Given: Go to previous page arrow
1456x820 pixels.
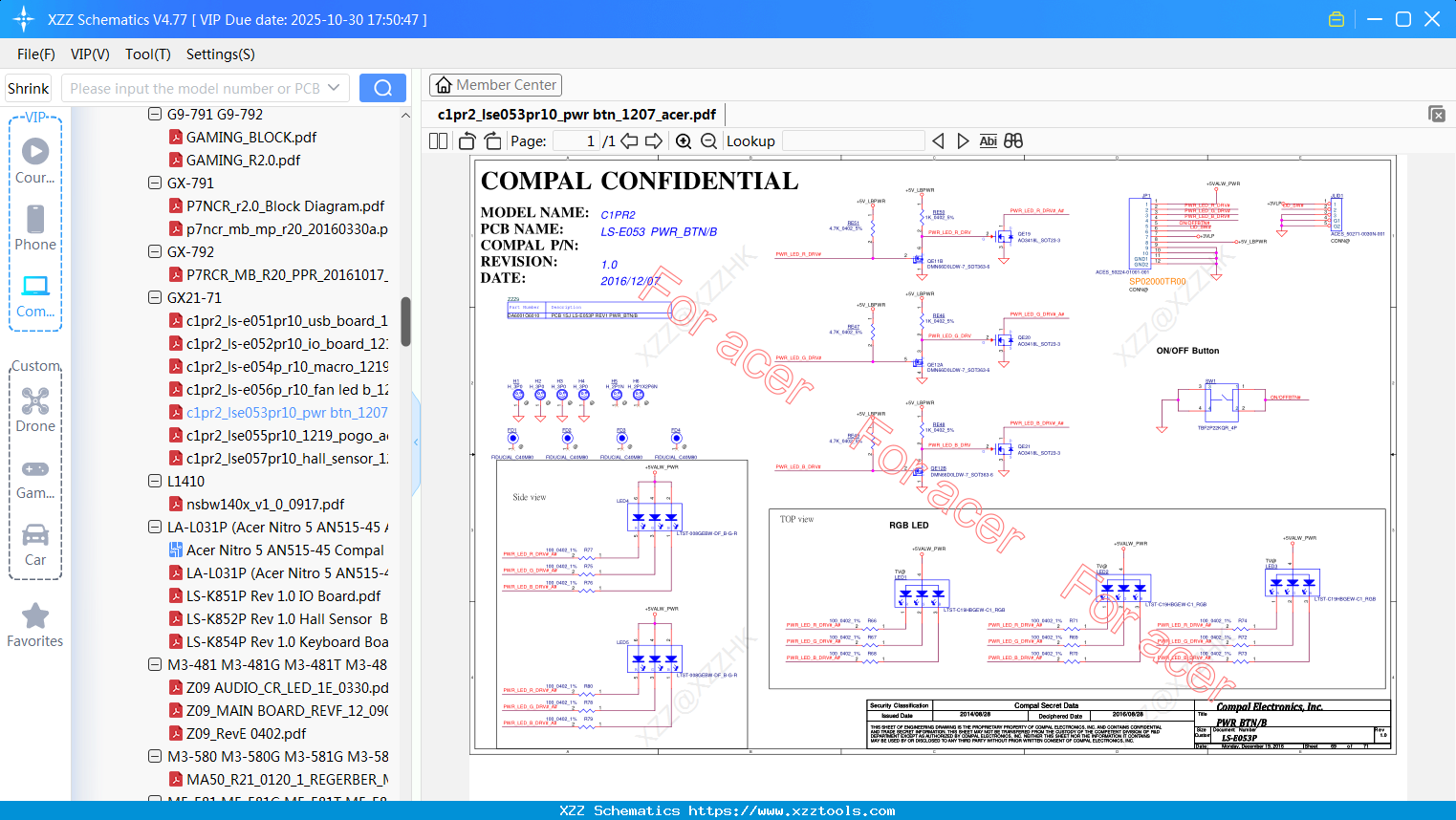Looking at the screenshot, I should coord(629,140).
